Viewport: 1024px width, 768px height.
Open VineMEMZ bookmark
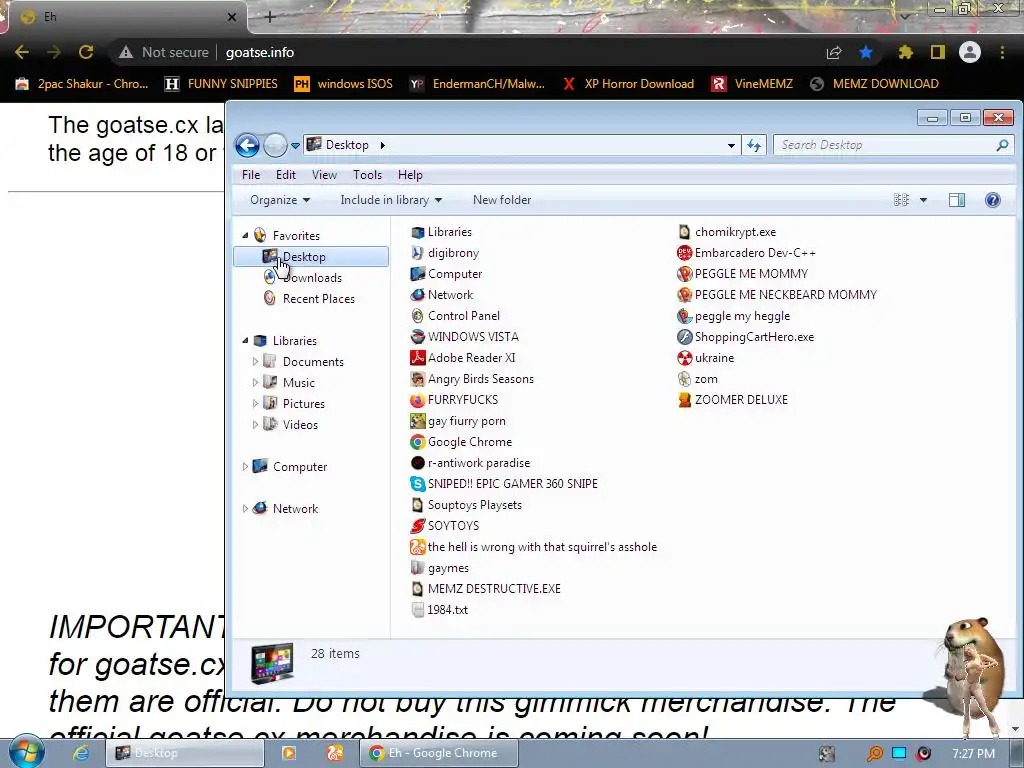(752, 84)
